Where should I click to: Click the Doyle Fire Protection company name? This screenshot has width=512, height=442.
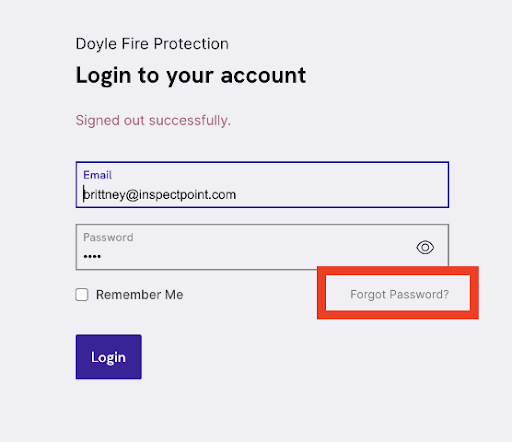point(152,44)
